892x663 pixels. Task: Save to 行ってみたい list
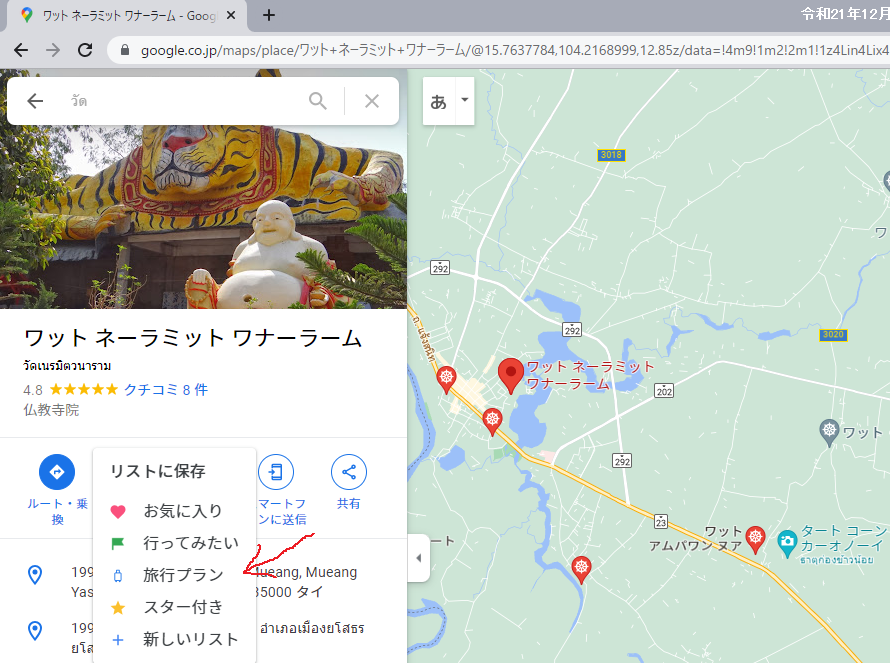pos(174,543)
